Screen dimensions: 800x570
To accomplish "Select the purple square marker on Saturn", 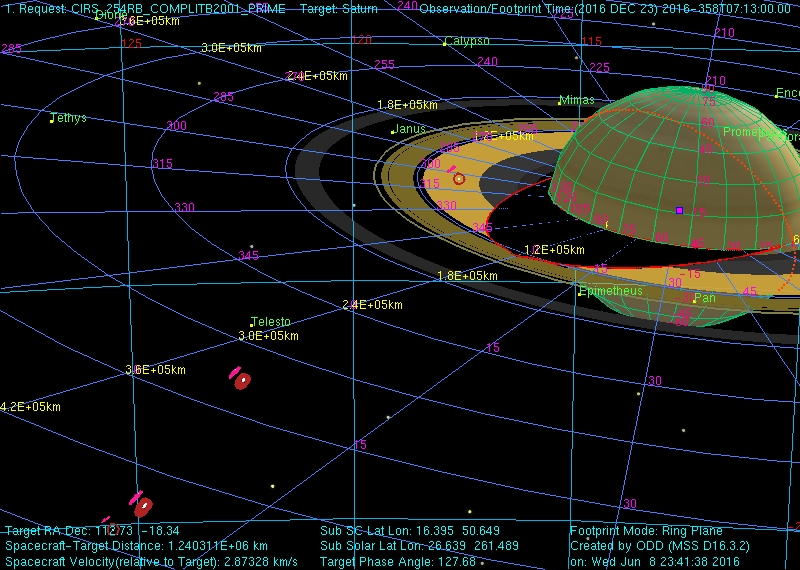I will [x=679, y=210].
